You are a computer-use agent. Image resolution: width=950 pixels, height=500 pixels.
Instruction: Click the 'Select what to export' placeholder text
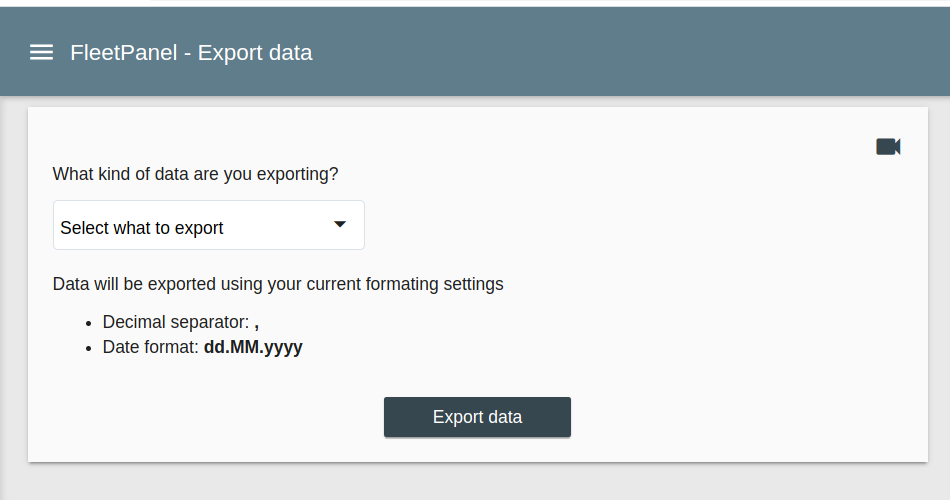pos(142,228)
